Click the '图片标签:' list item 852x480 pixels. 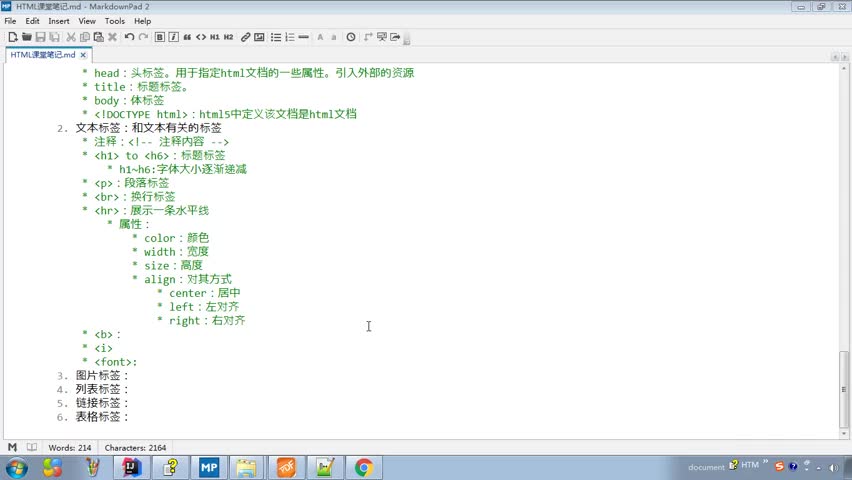click(102, 376)
